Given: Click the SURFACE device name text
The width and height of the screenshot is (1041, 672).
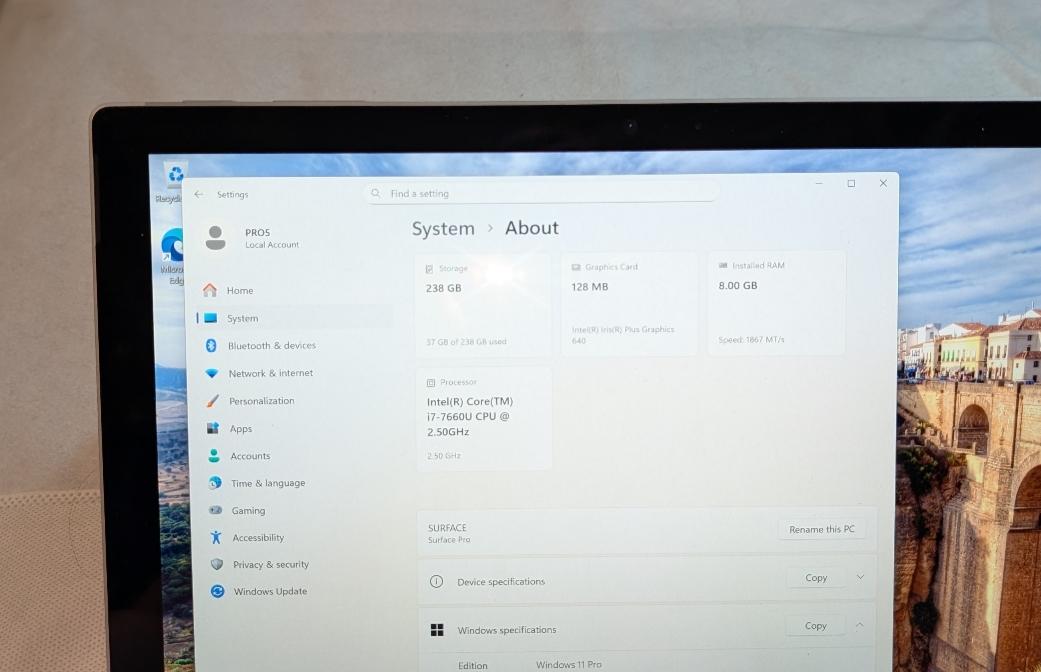Looking at the screenshot, I should click(x=447, y=528).
